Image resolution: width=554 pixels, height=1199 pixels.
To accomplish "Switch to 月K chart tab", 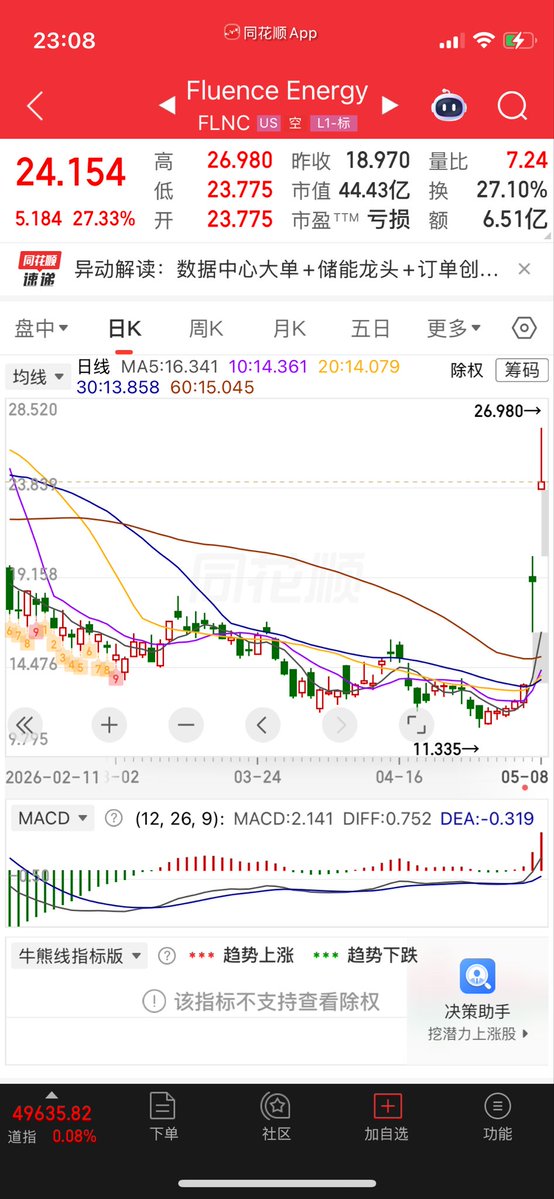I will click(288, 329).
